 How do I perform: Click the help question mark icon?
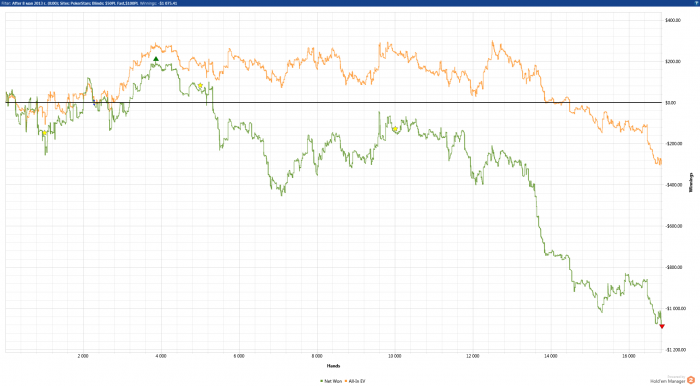click(x=696, y=3)
